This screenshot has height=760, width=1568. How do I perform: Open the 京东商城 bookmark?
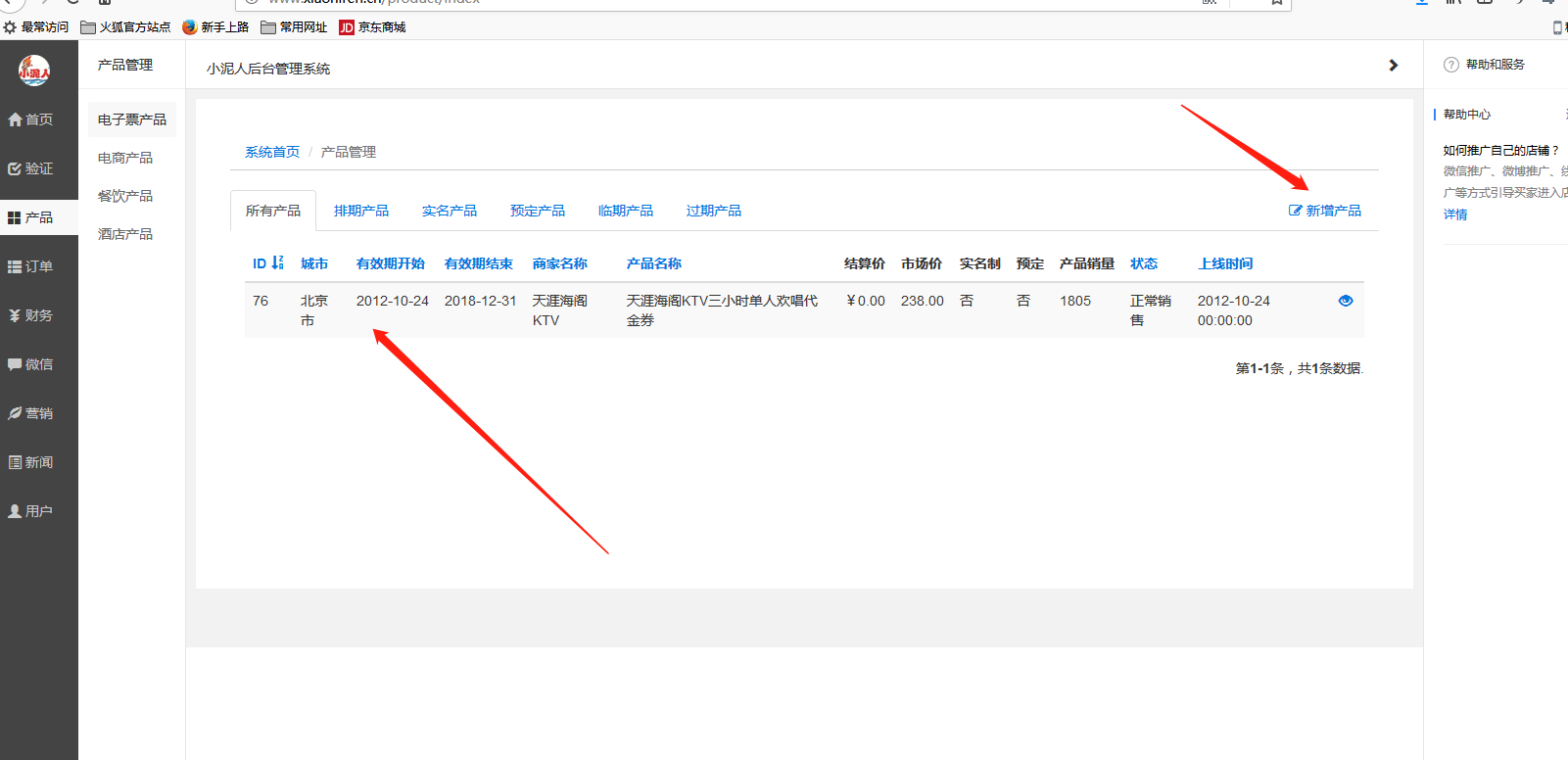pos(372,27)
